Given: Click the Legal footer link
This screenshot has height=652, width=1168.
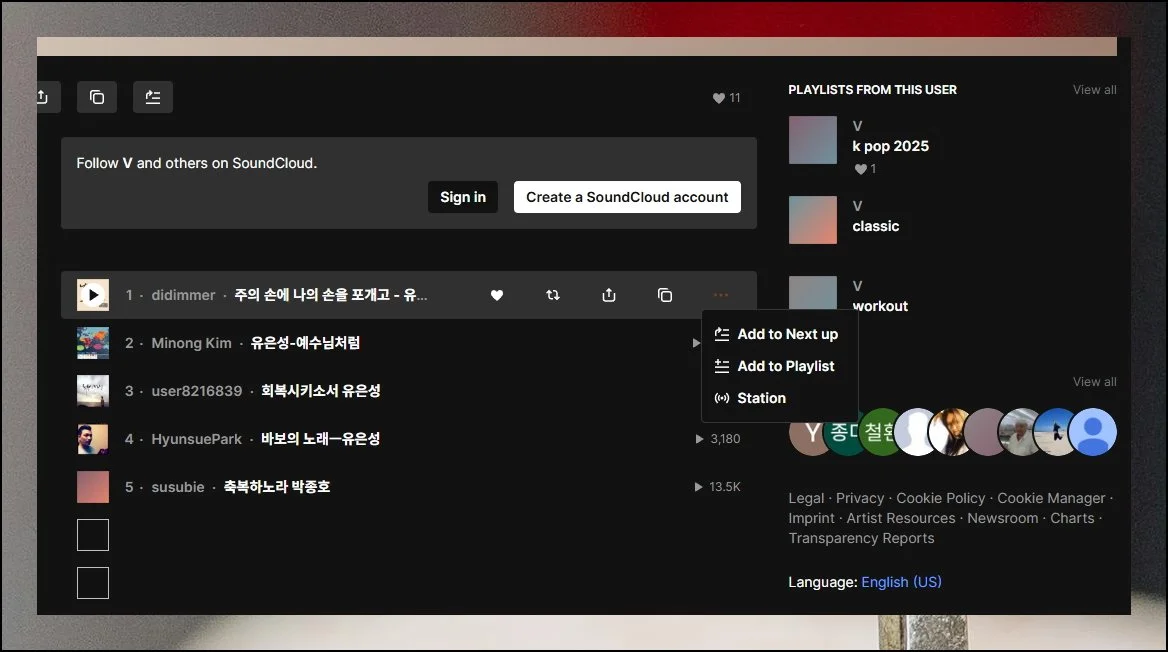Looking at the screenshot, I should tap(806, 498).
